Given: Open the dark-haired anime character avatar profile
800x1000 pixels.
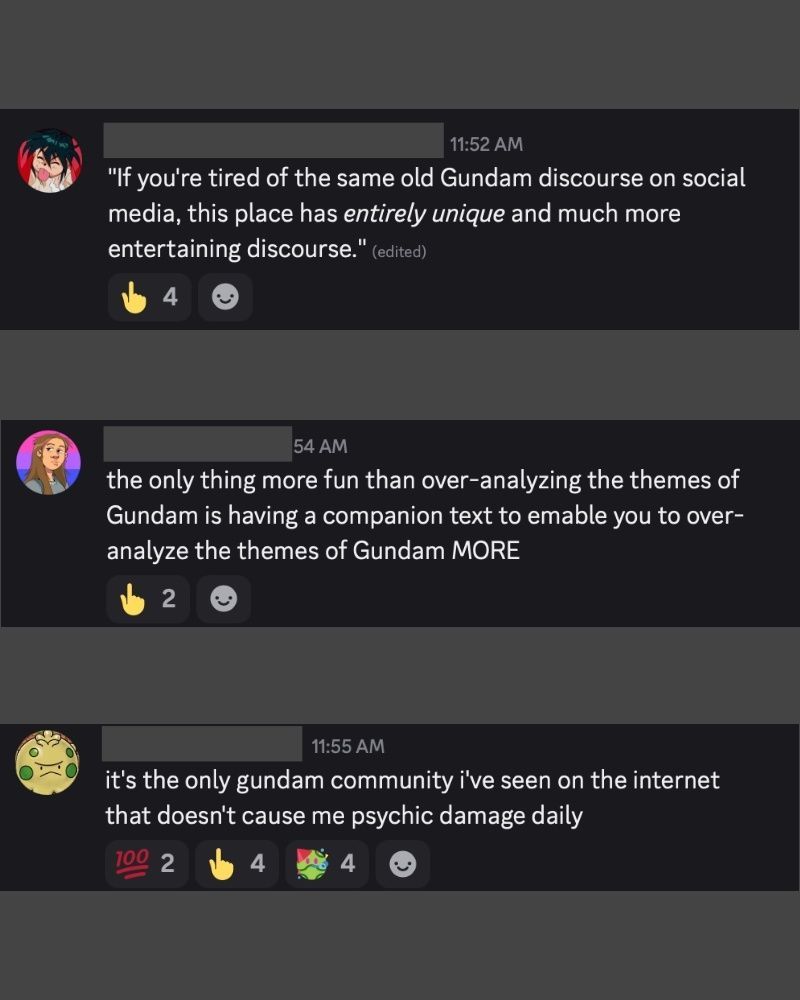Looking at the screenshot, I should click(x=50, y=160).
